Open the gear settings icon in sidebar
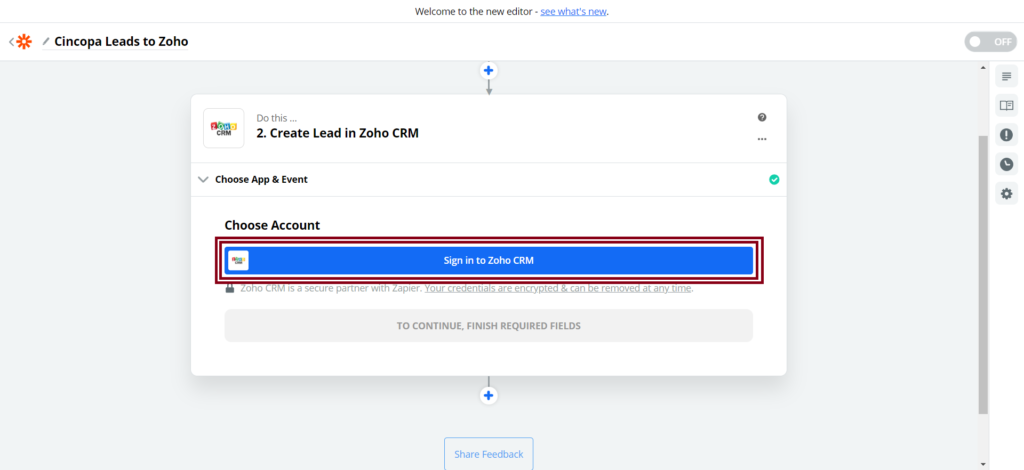This screenshot has height=470, width=1024. pyautogui.click(x=1006, y=193)
